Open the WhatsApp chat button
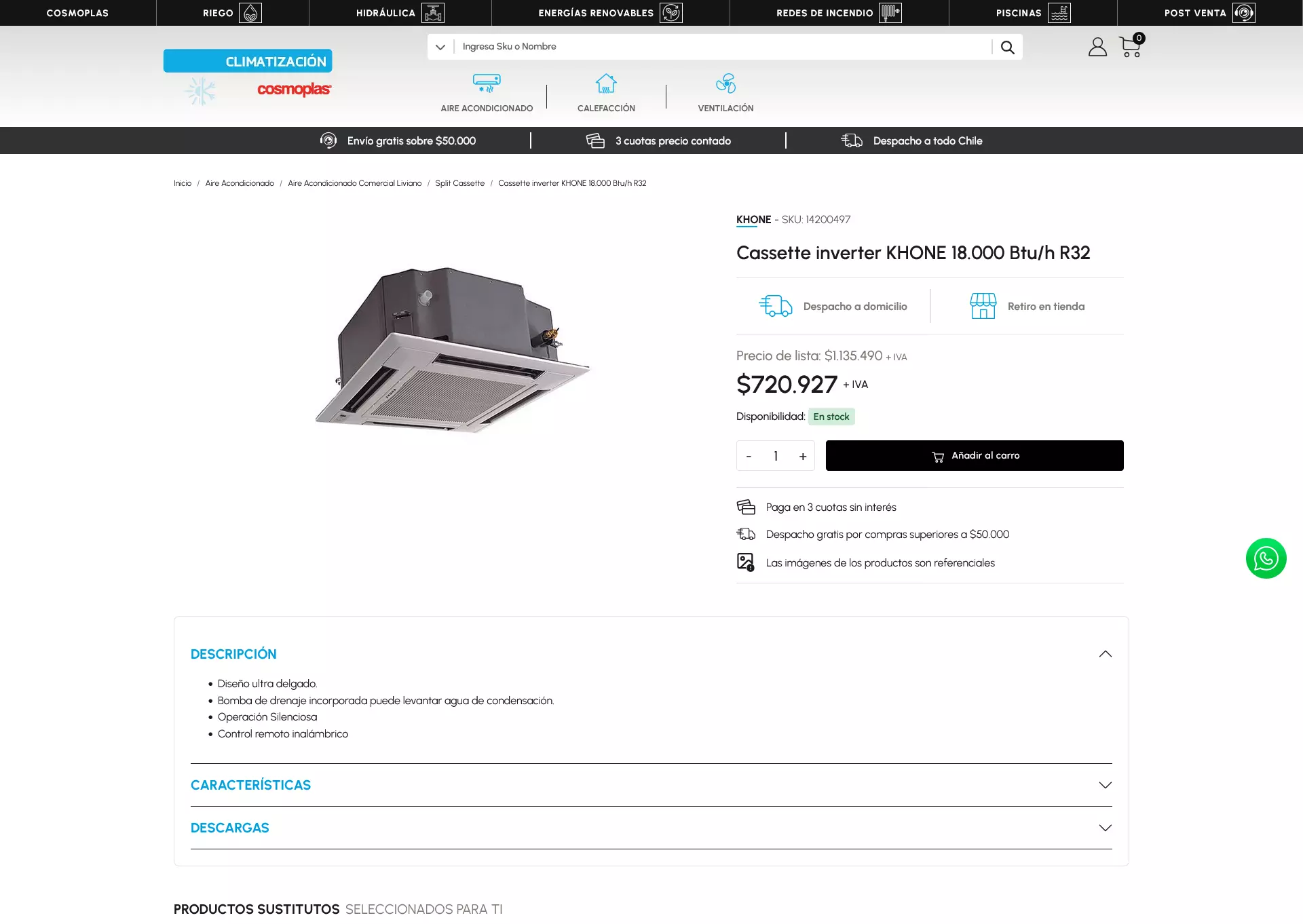The image size is (1303, 924). 1266,558
